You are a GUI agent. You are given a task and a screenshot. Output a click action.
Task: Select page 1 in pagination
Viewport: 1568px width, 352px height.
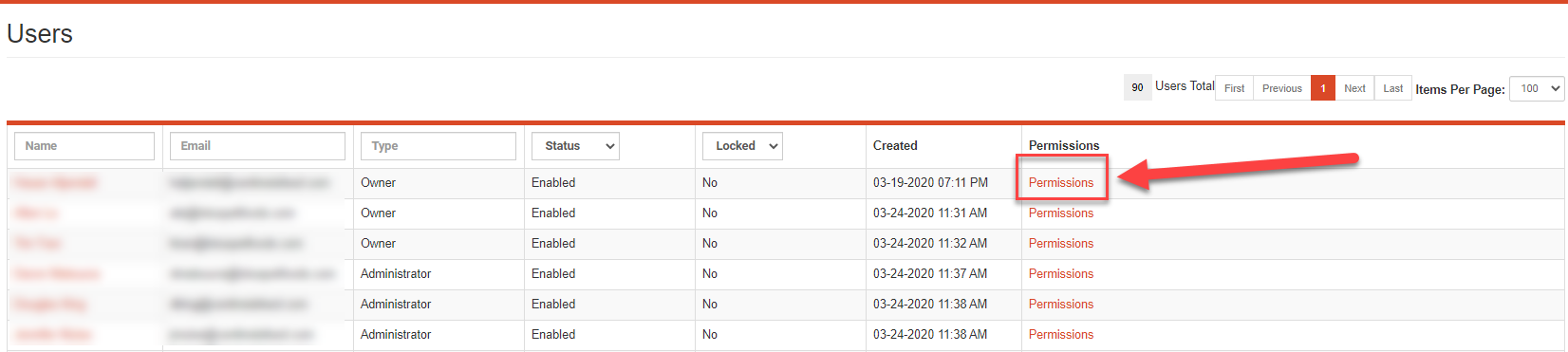1323,88
